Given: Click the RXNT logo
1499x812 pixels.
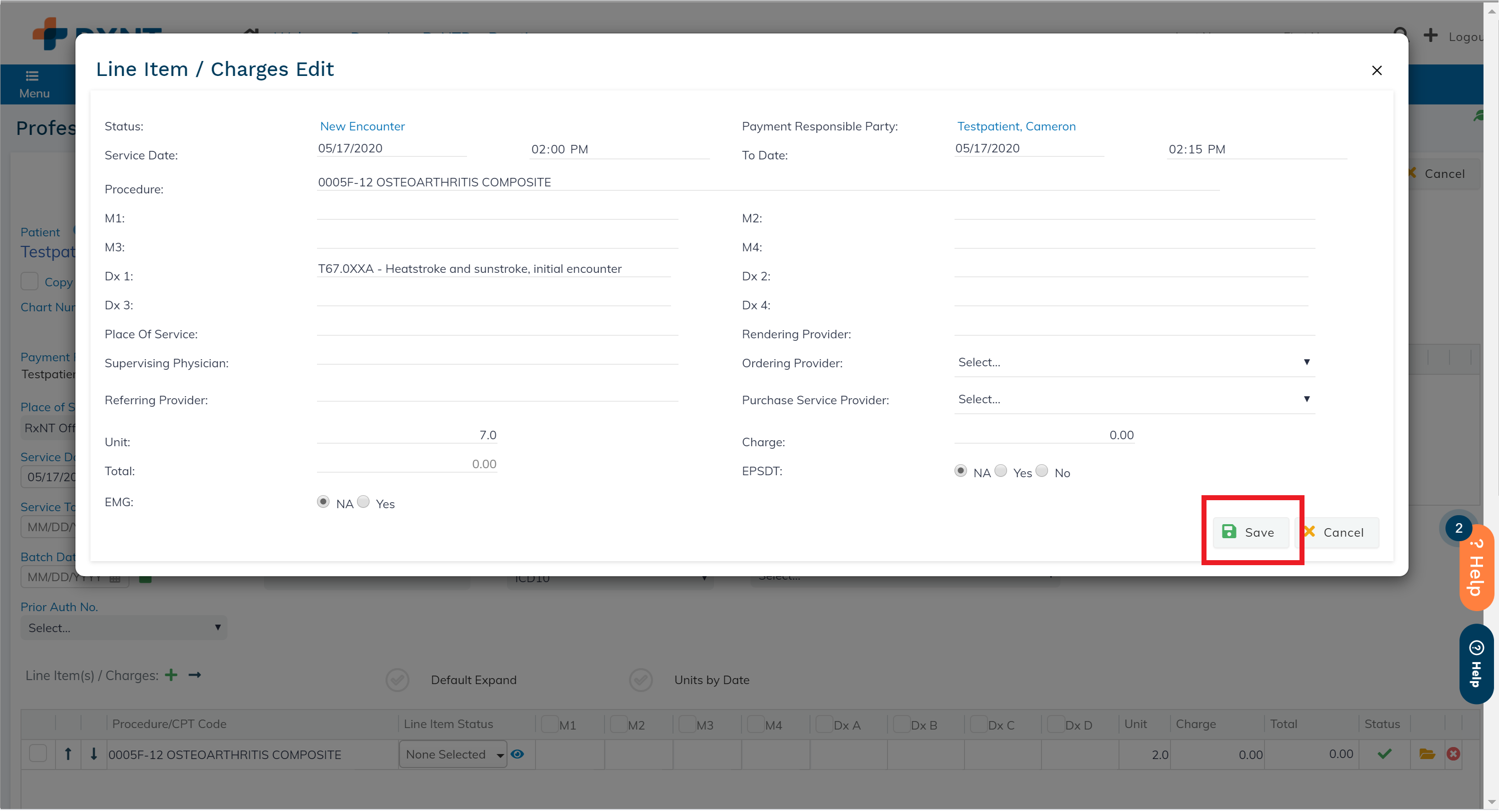Looking at the screenshot, I should 96,33.
